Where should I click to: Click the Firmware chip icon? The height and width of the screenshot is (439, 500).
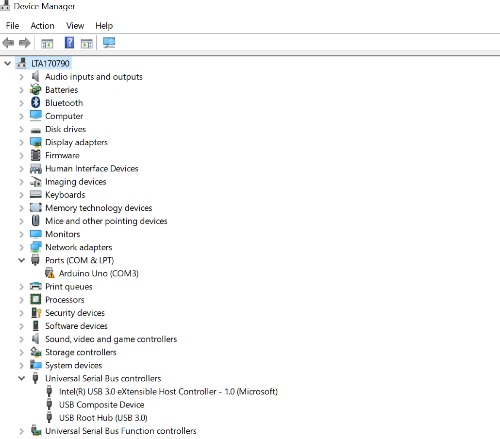(x=35, y=155)
